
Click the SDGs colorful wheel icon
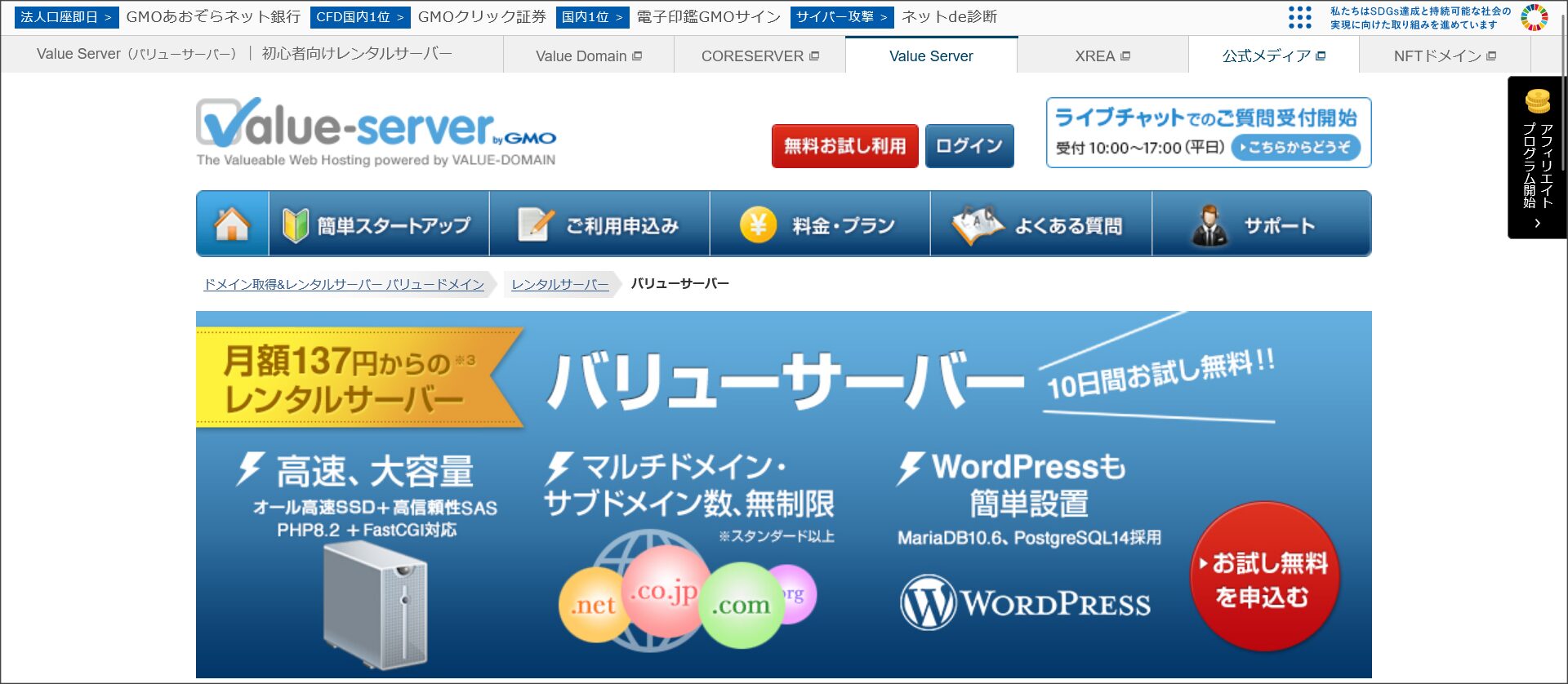click(x=1535, y=17)
